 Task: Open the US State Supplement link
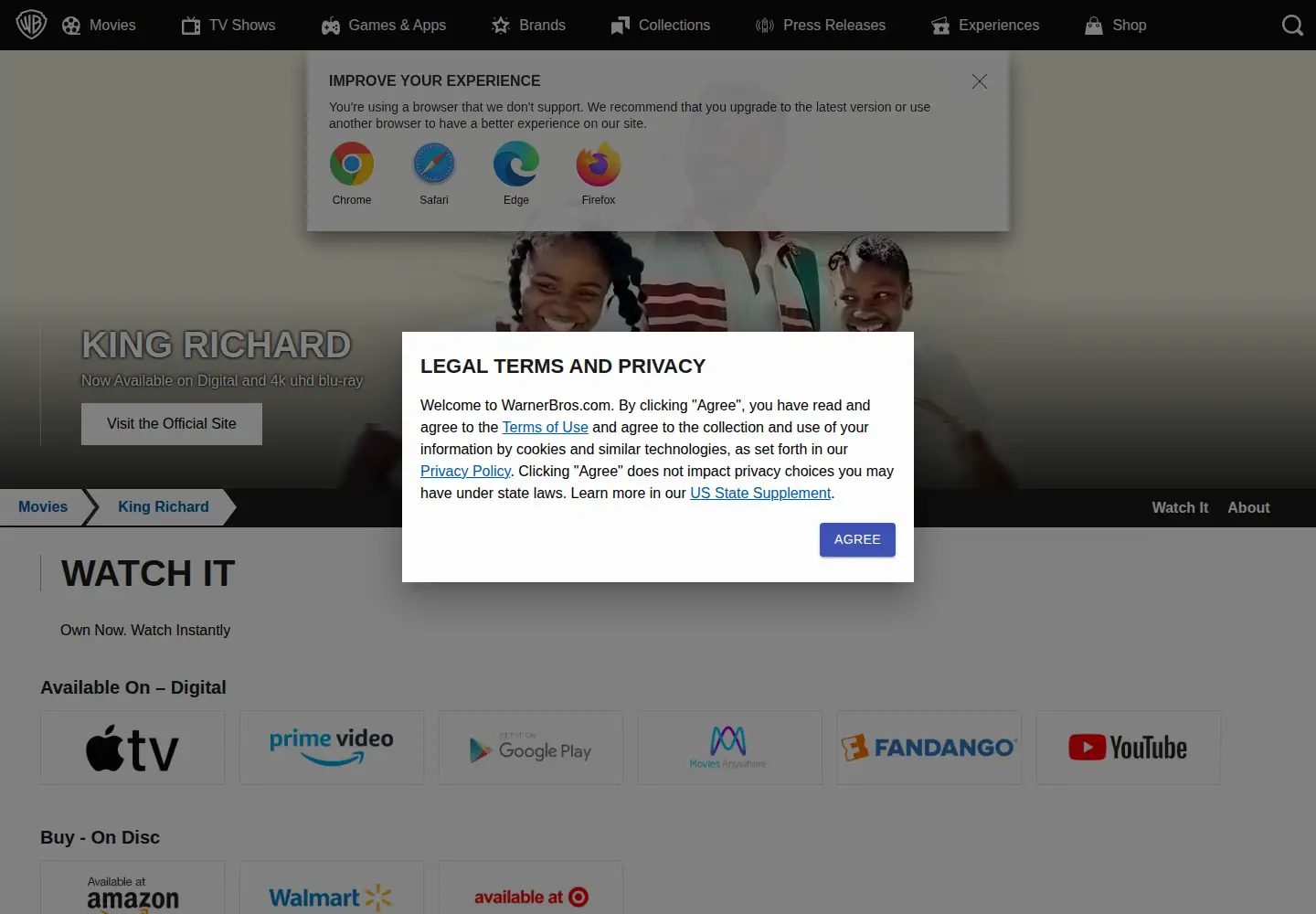point(760,493)
